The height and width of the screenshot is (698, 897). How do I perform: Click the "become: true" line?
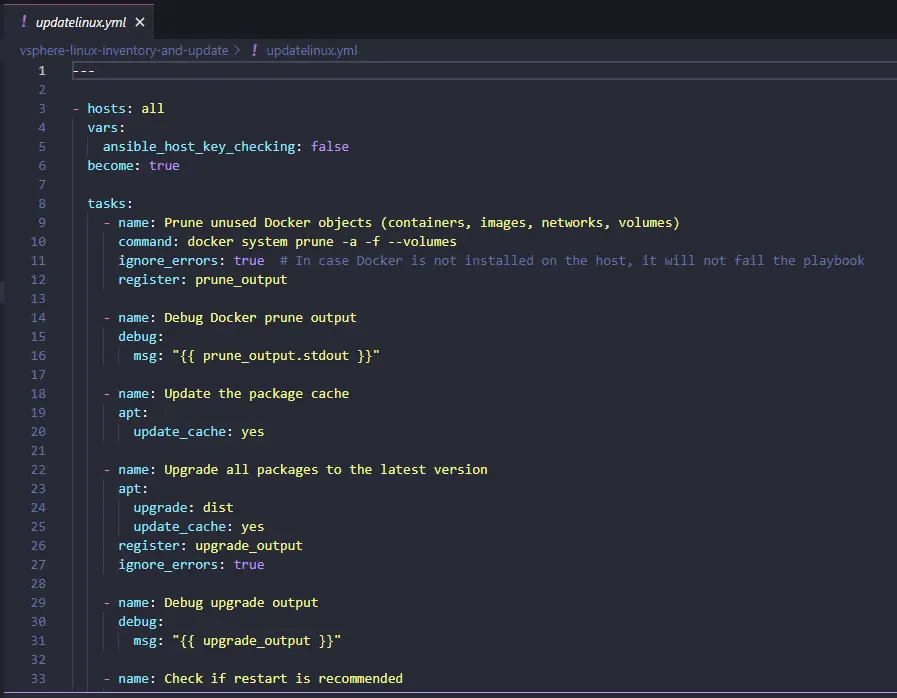coord(133,166)
